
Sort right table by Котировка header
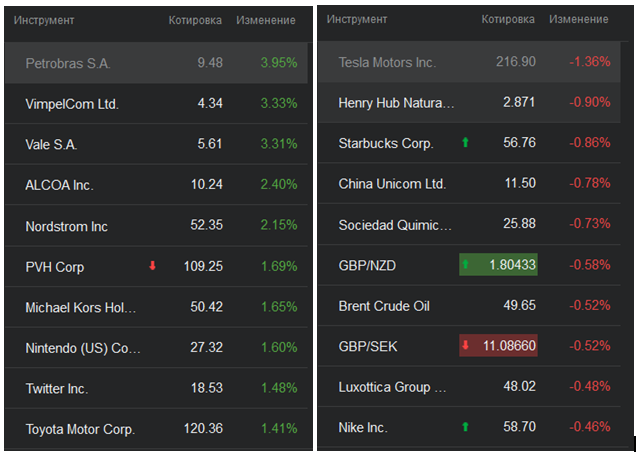click(508, 20)
